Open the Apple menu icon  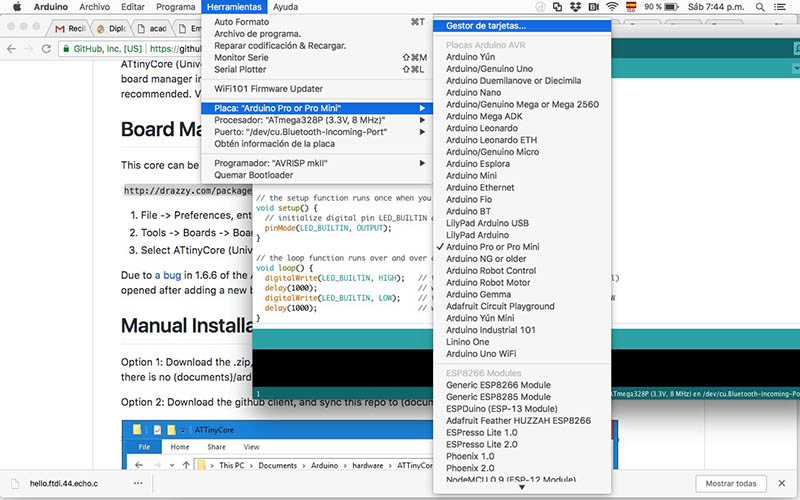coord(17,7)
